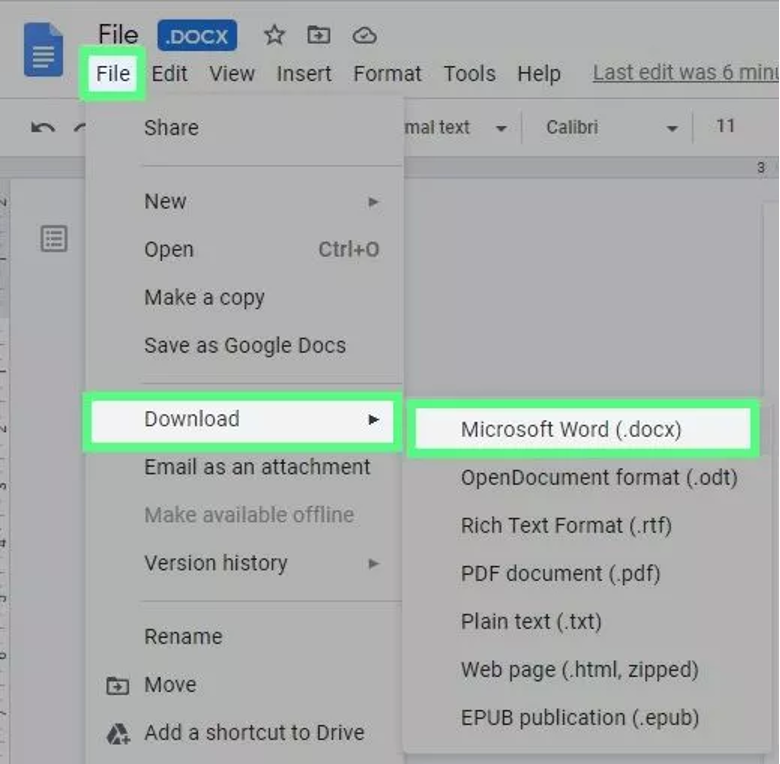Open the paragraph style dropdown
The width and height of the screenshot is (780, 764).
click(x=456, y=127)
